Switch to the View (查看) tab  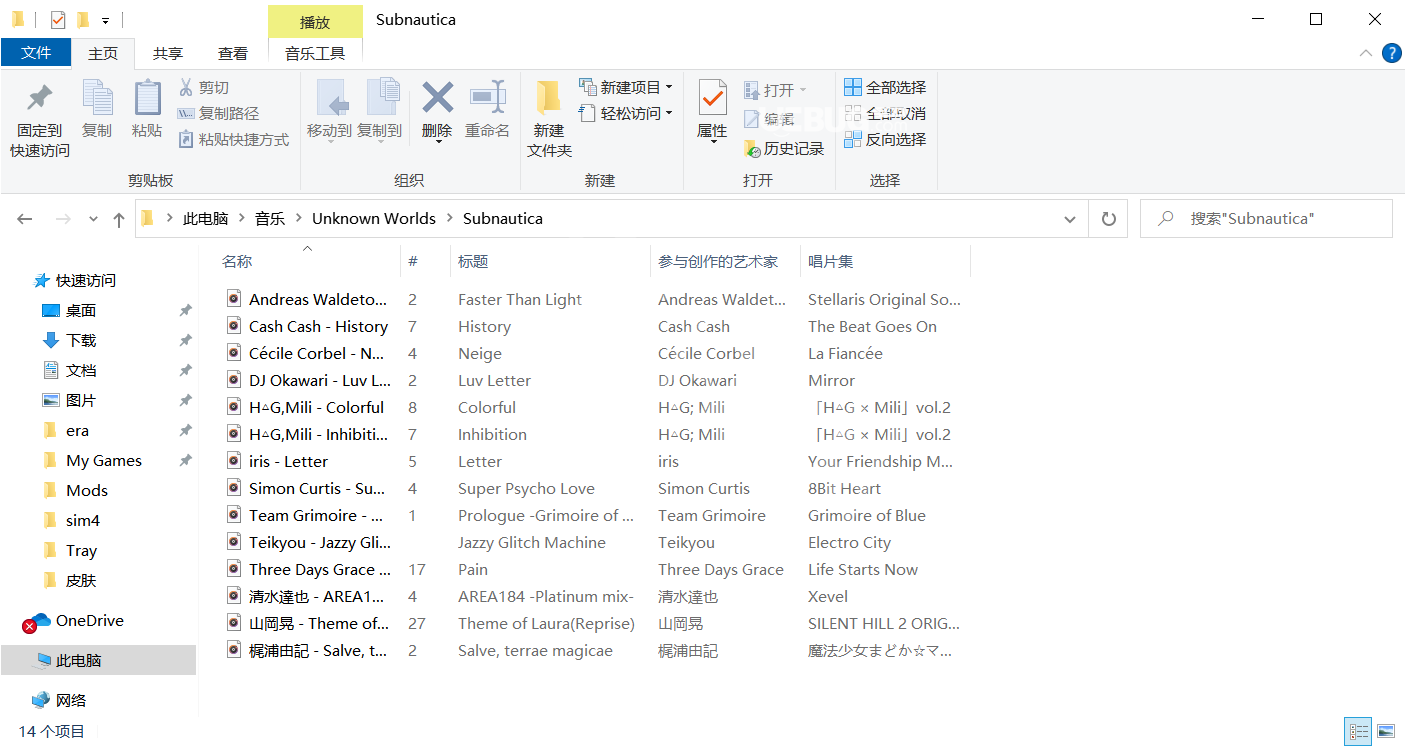pos(233,54)
